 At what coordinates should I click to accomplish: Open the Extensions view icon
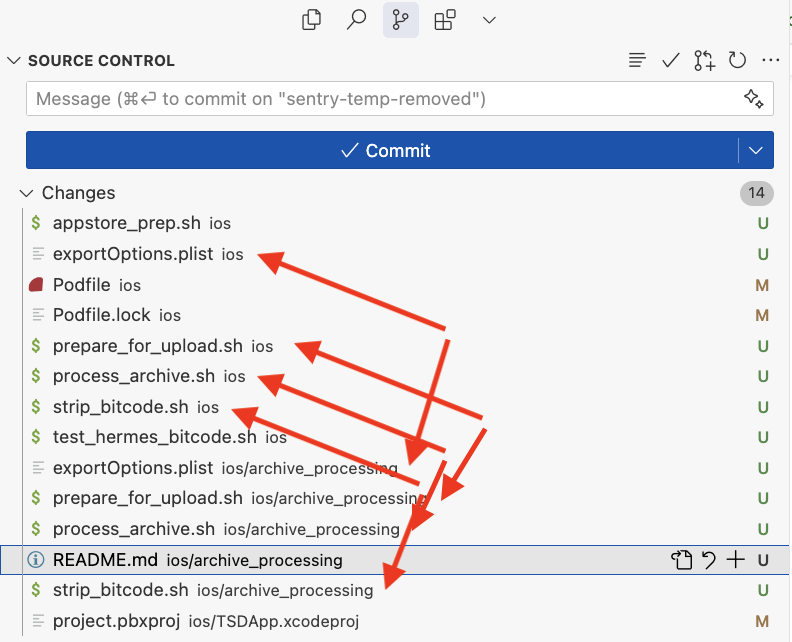(445, 20)
